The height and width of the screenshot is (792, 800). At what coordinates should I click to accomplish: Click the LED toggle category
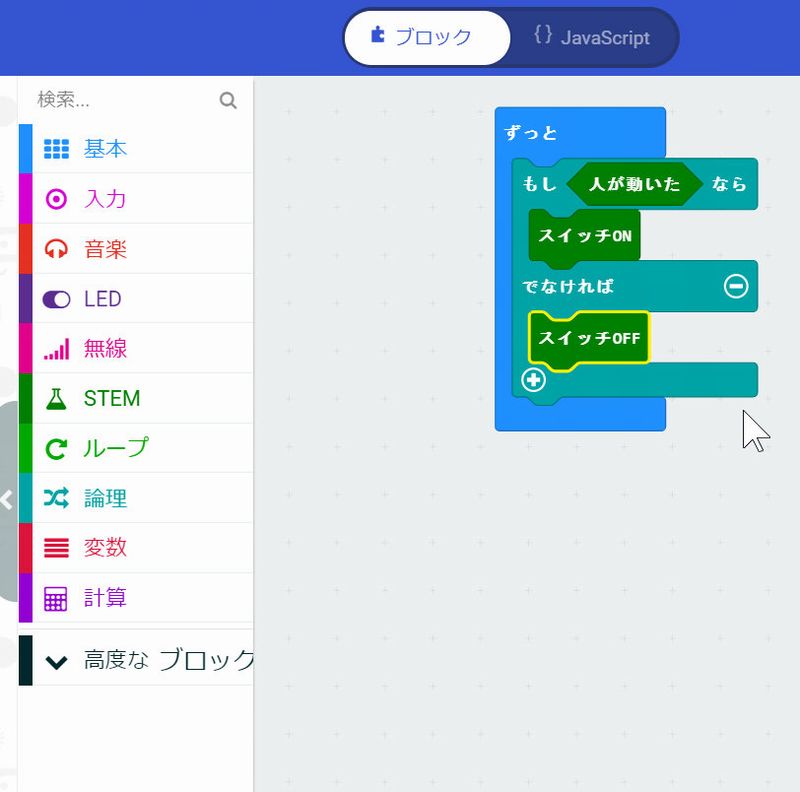click(x=102, y=299)
